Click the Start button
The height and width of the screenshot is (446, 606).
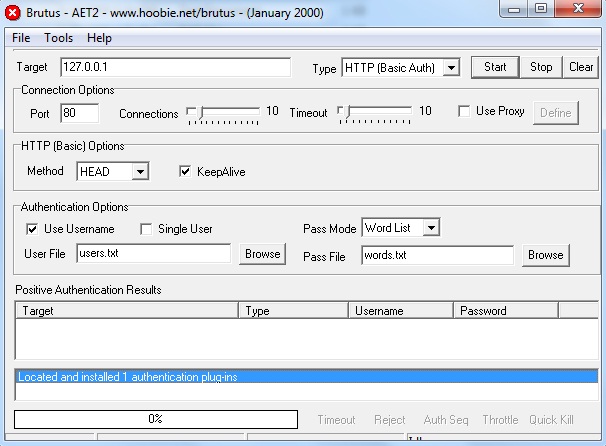click(495, 67)
